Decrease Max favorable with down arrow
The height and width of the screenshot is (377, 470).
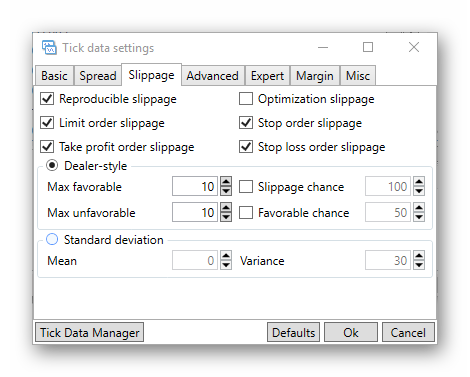click(x=226, y=191)
